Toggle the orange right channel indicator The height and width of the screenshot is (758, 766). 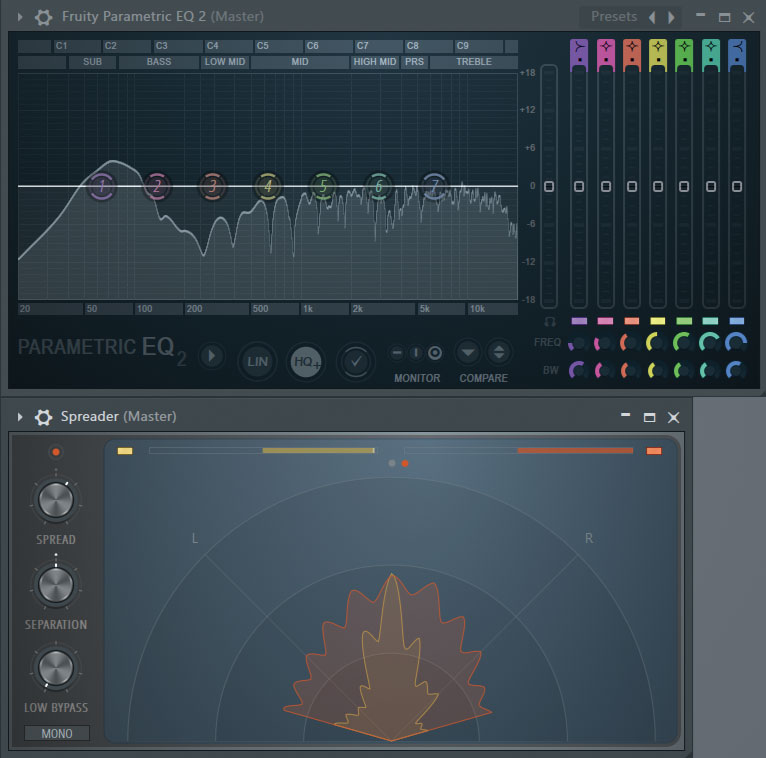654,451
